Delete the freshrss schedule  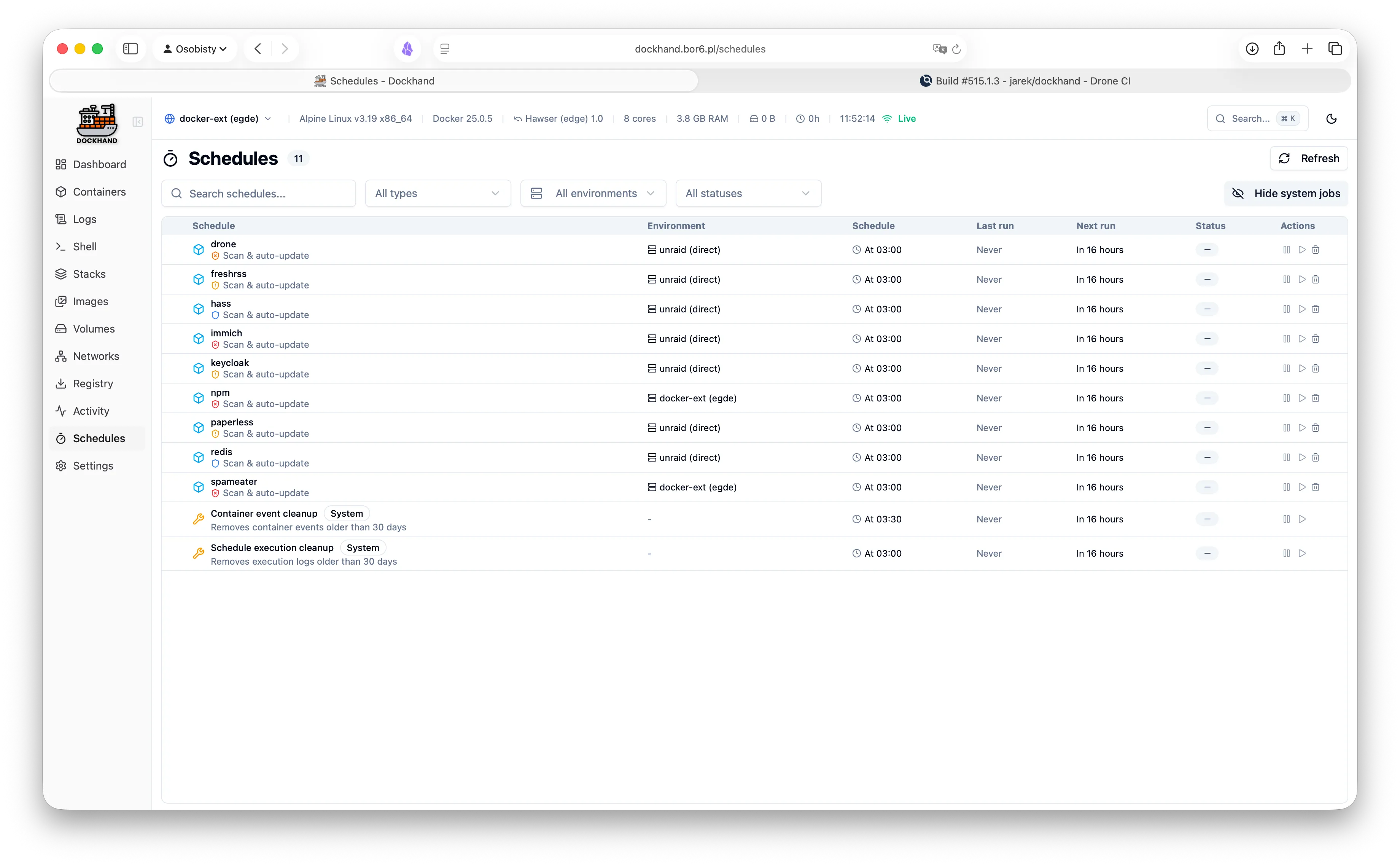(1315, 280)
